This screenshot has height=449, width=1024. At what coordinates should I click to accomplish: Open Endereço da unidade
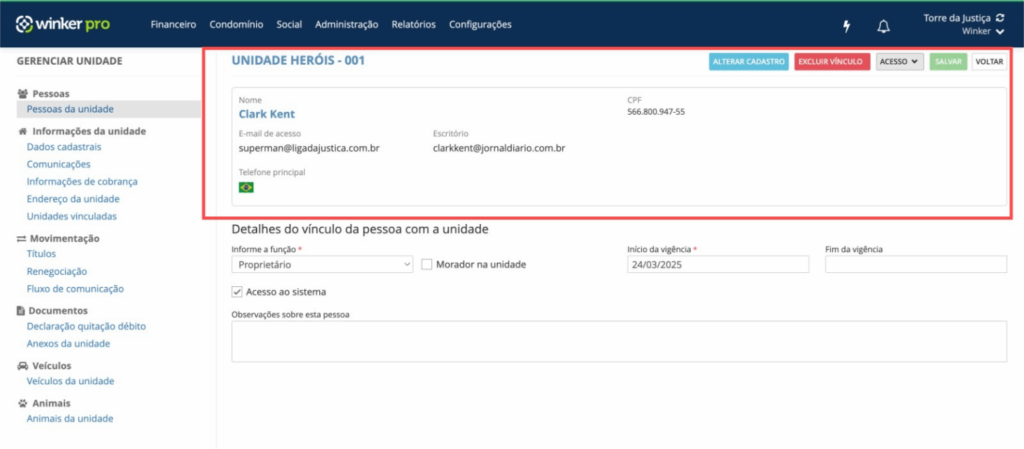pos(73,199)
